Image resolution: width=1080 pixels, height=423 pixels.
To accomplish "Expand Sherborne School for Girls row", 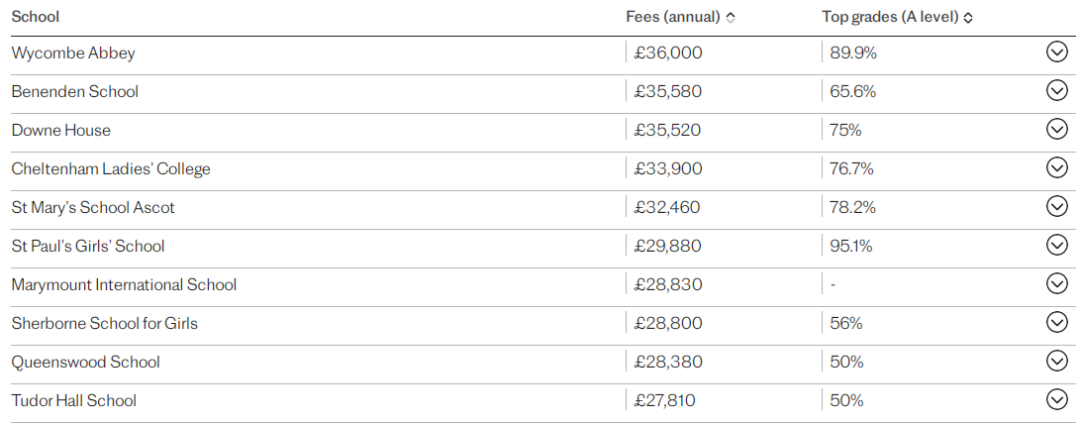I will (x=1056, y=322).
